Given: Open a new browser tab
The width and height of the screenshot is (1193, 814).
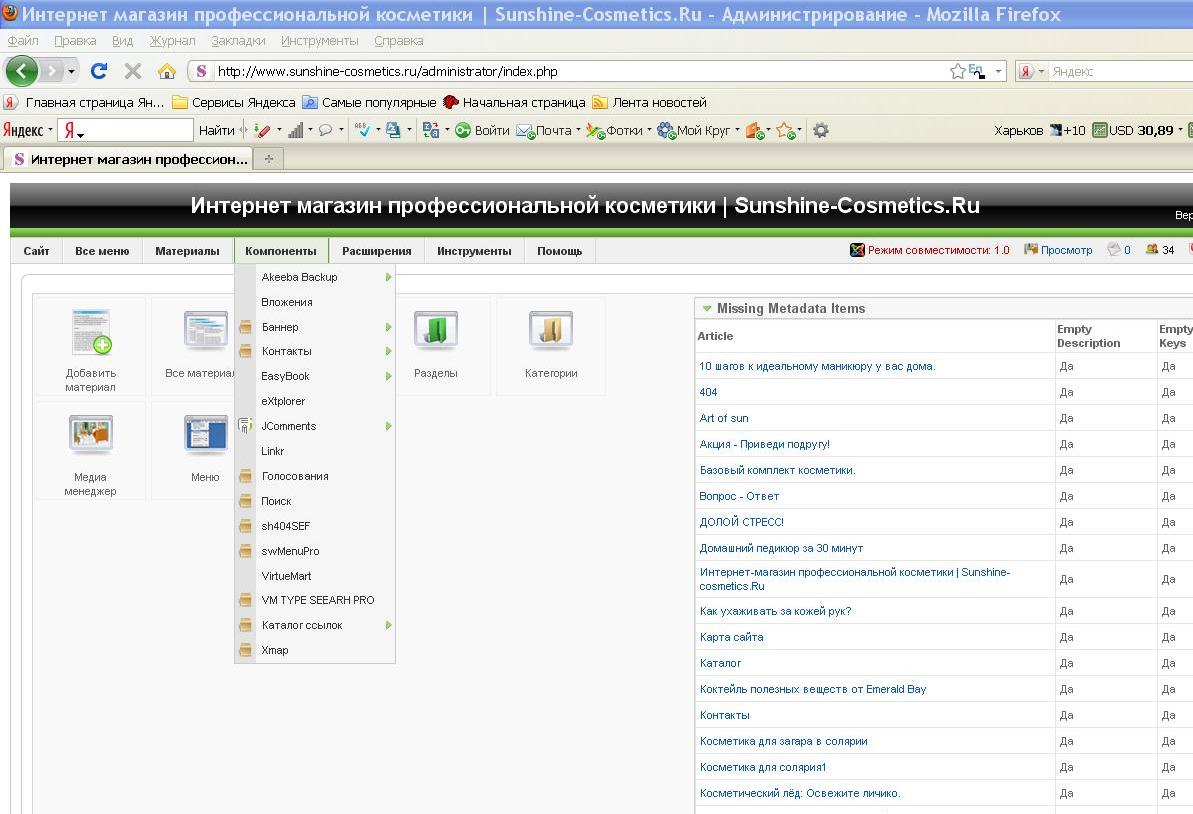Looking at the screenshot, I should [269, 158].
